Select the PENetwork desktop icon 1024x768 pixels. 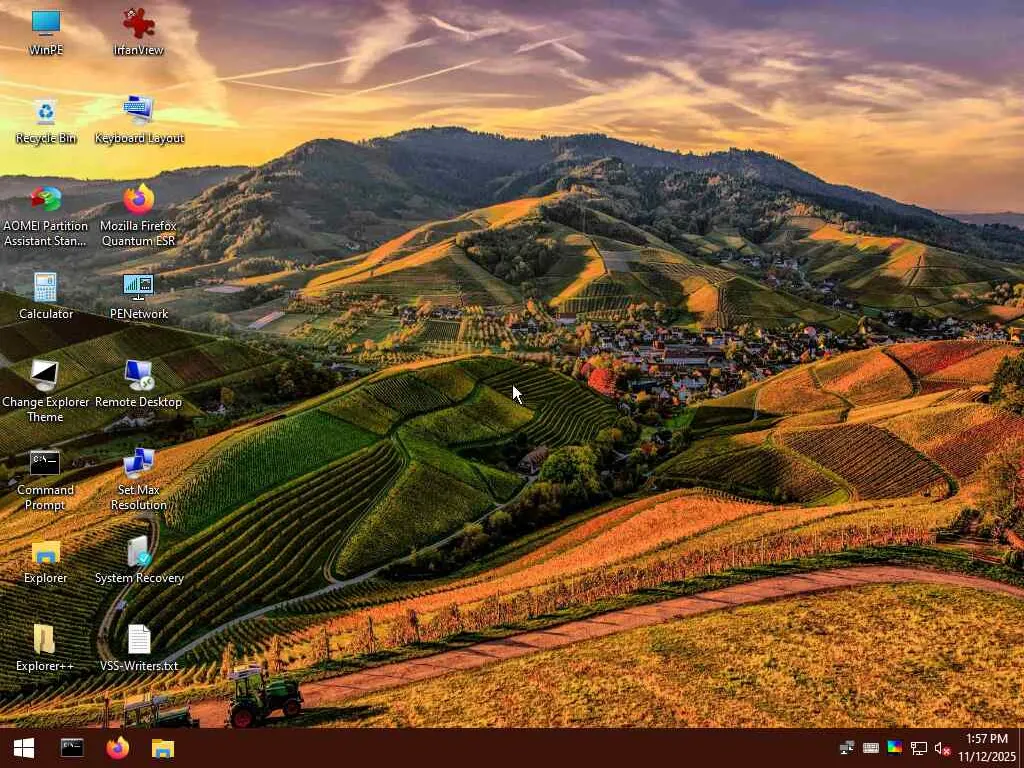click(138, 296)
